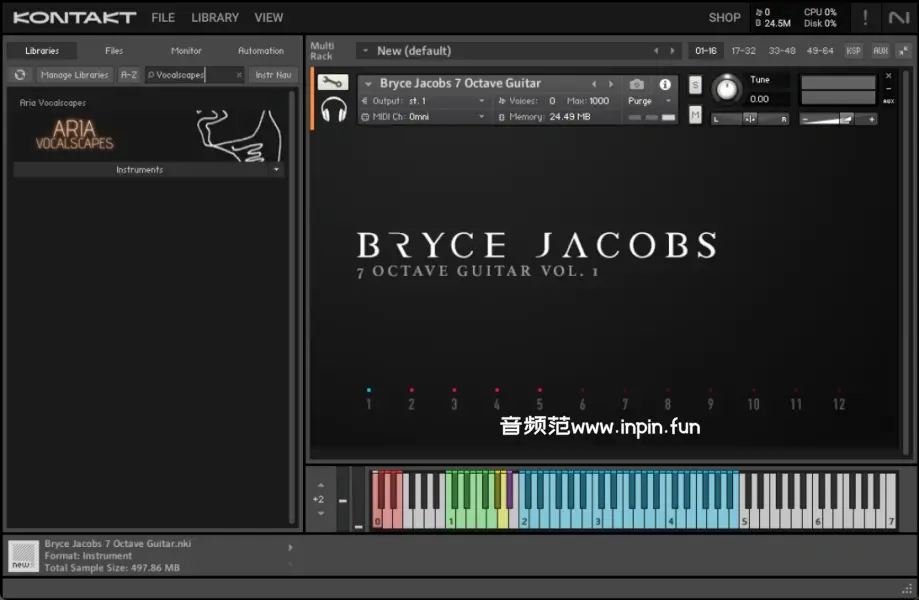This screenshot has width=919, height=600.
Task: Toggle Solo on Bryce Jacobs instrument
Action: (x=695, y=86)
